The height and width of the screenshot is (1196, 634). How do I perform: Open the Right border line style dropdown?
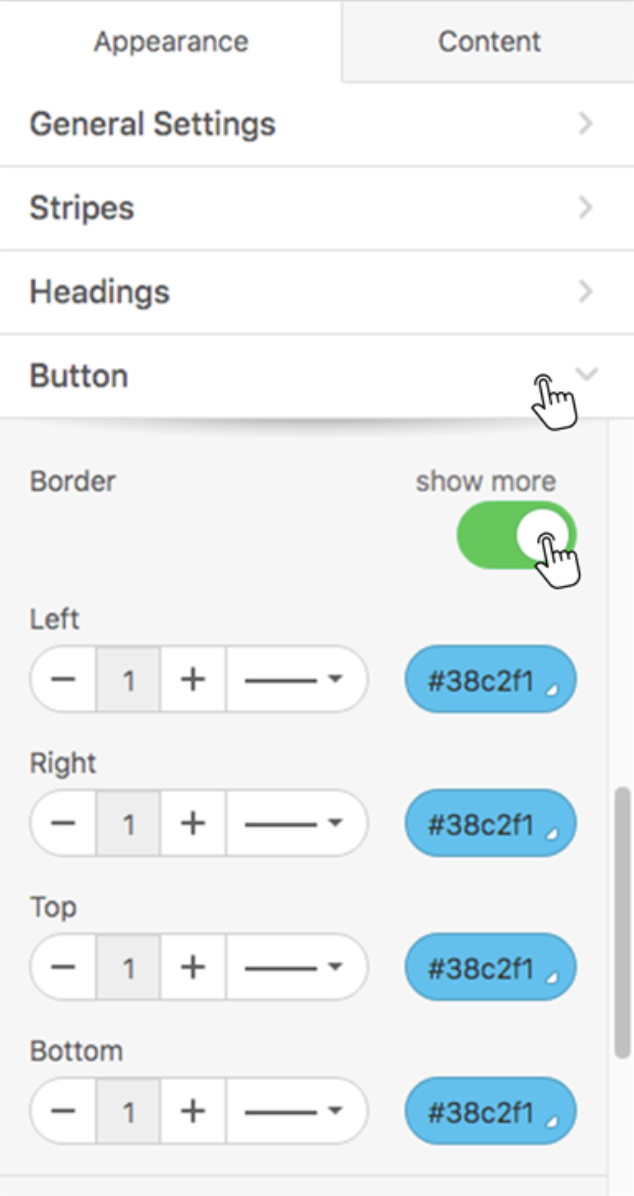coord(297,823)
